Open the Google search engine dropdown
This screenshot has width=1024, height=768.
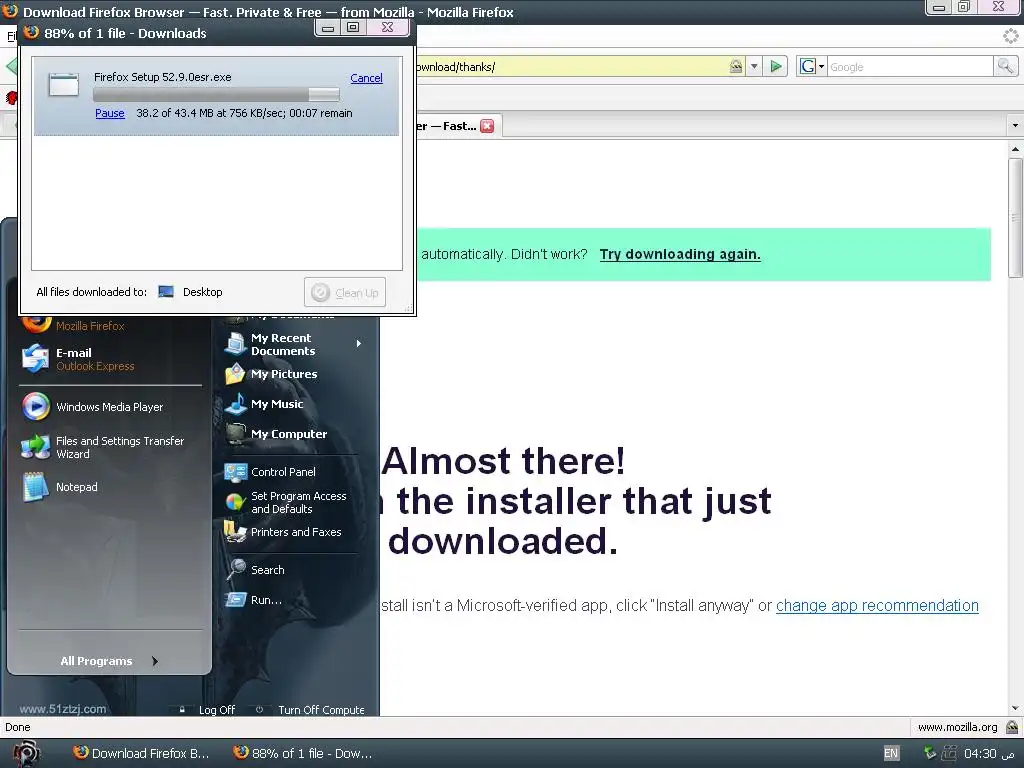tap(812, 66)
